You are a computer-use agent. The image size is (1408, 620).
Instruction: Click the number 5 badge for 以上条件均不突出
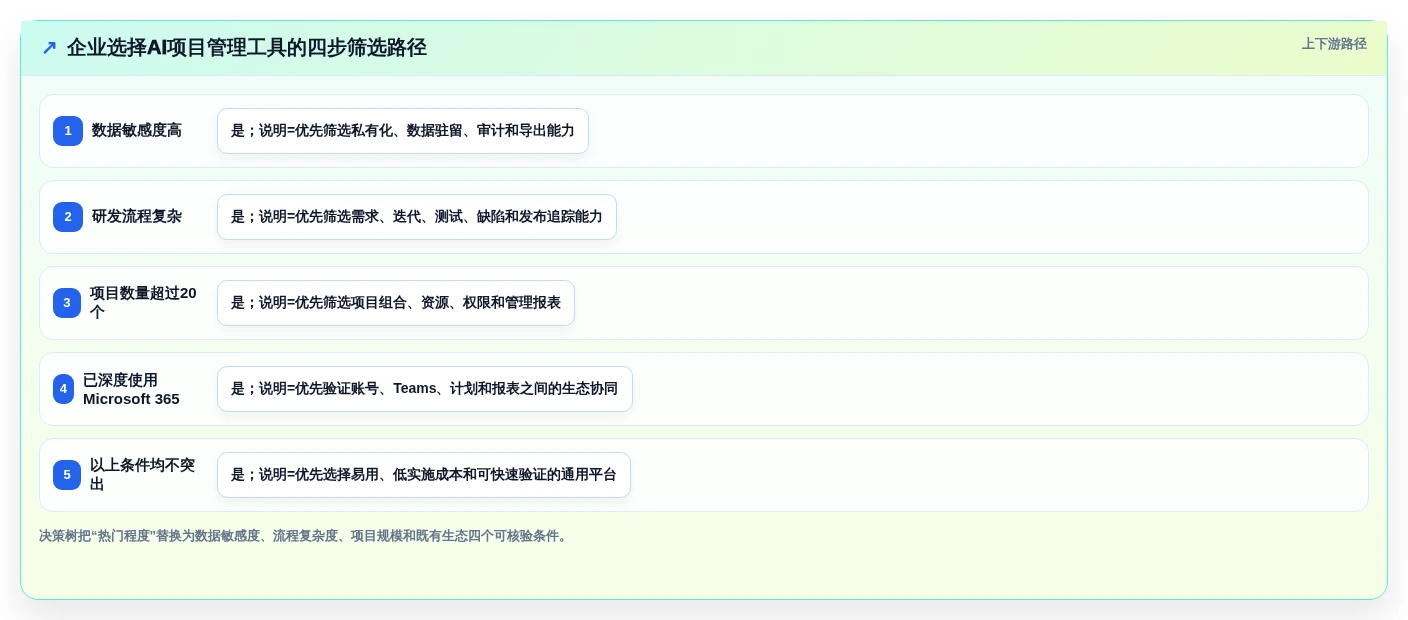point(67,475)
